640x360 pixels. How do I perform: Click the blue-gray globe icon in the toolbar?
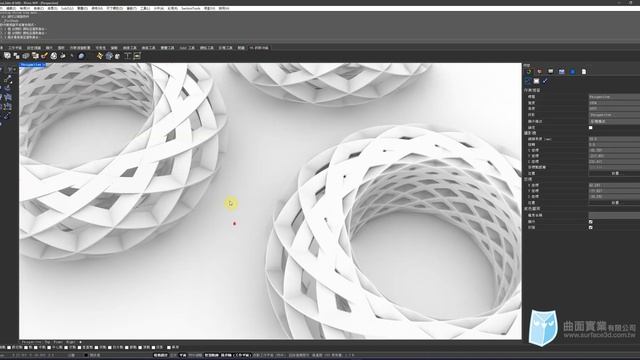[x=109, y=56]
